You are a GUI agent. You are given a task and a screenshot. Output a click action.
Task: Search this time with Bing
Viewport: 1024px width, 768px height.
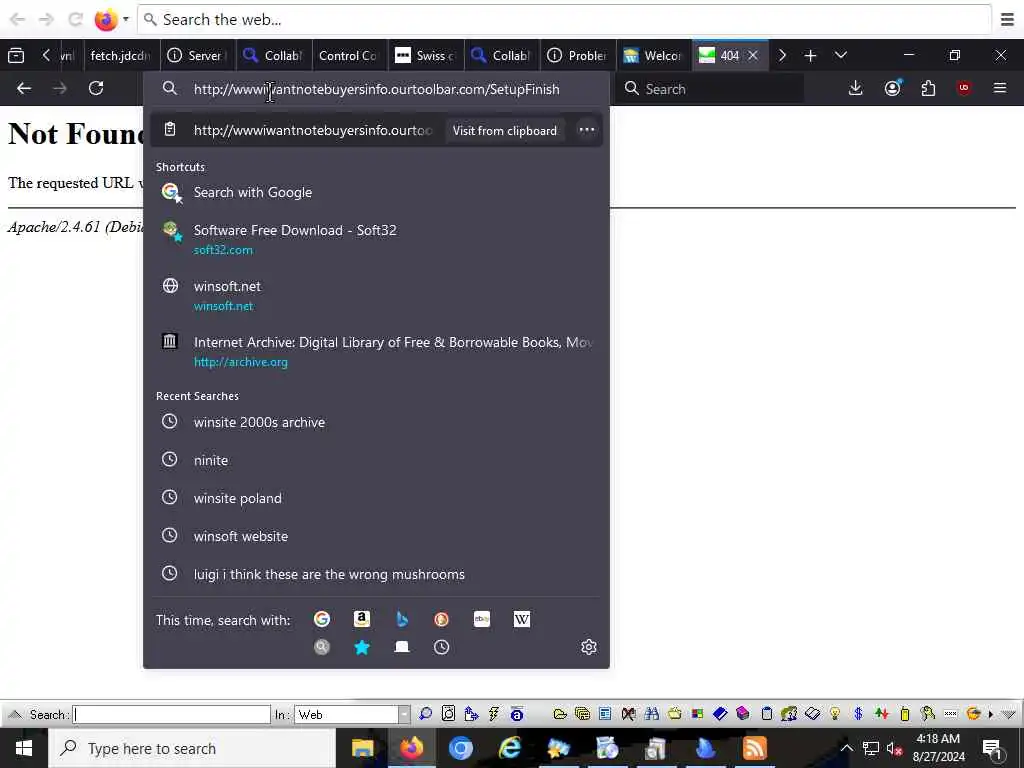tap(402, 619)
